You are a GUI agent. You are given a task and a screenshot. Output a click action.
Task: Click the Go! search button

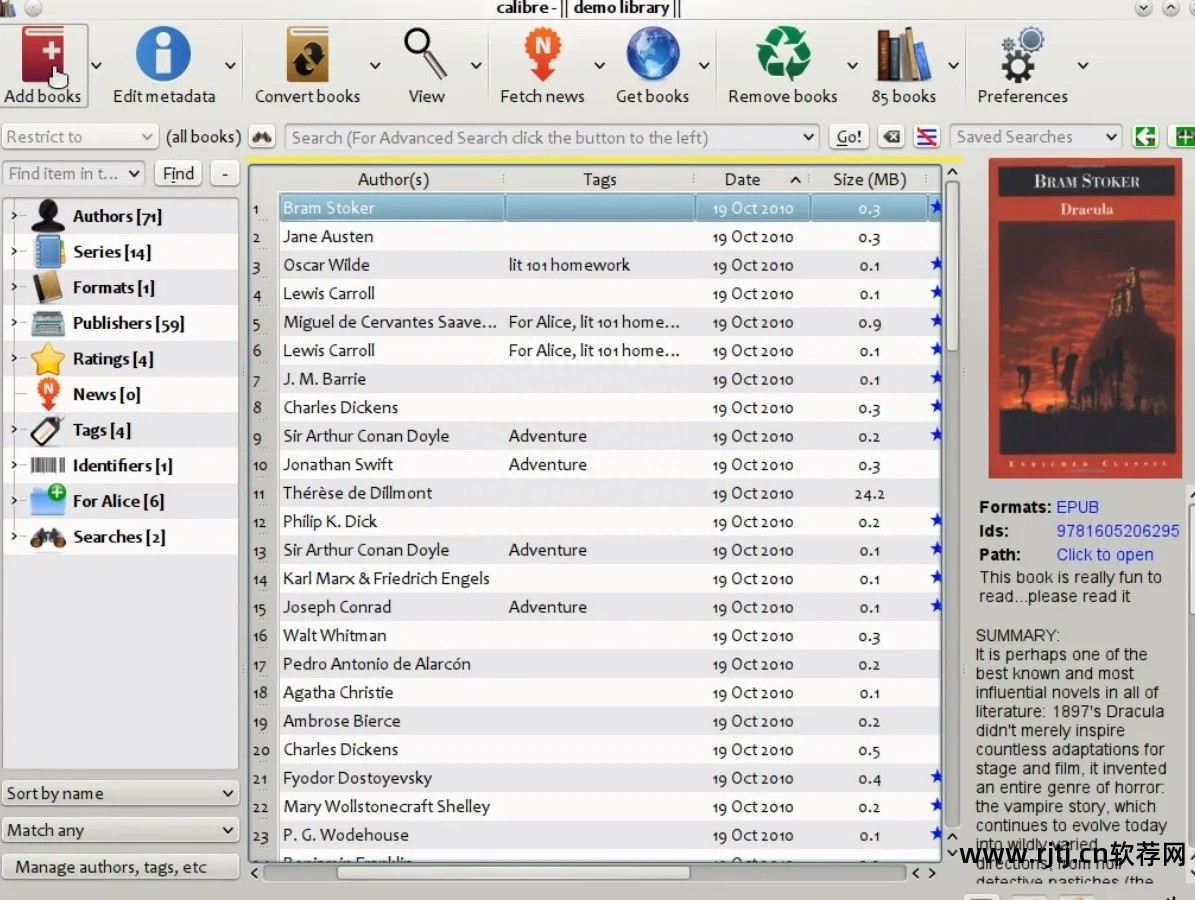point(849,137)
